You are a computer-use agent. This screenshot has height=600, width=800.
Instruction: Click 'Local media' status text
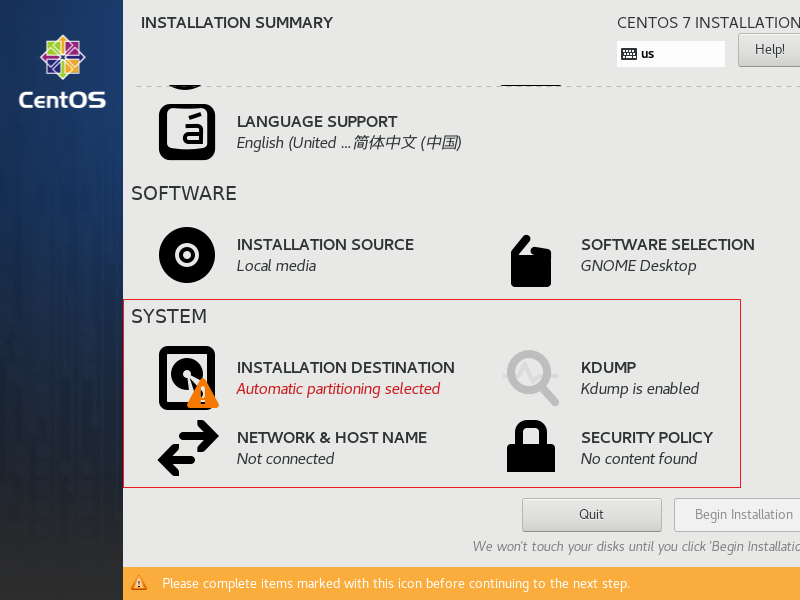pyautogui.click(x=276, y=266)
